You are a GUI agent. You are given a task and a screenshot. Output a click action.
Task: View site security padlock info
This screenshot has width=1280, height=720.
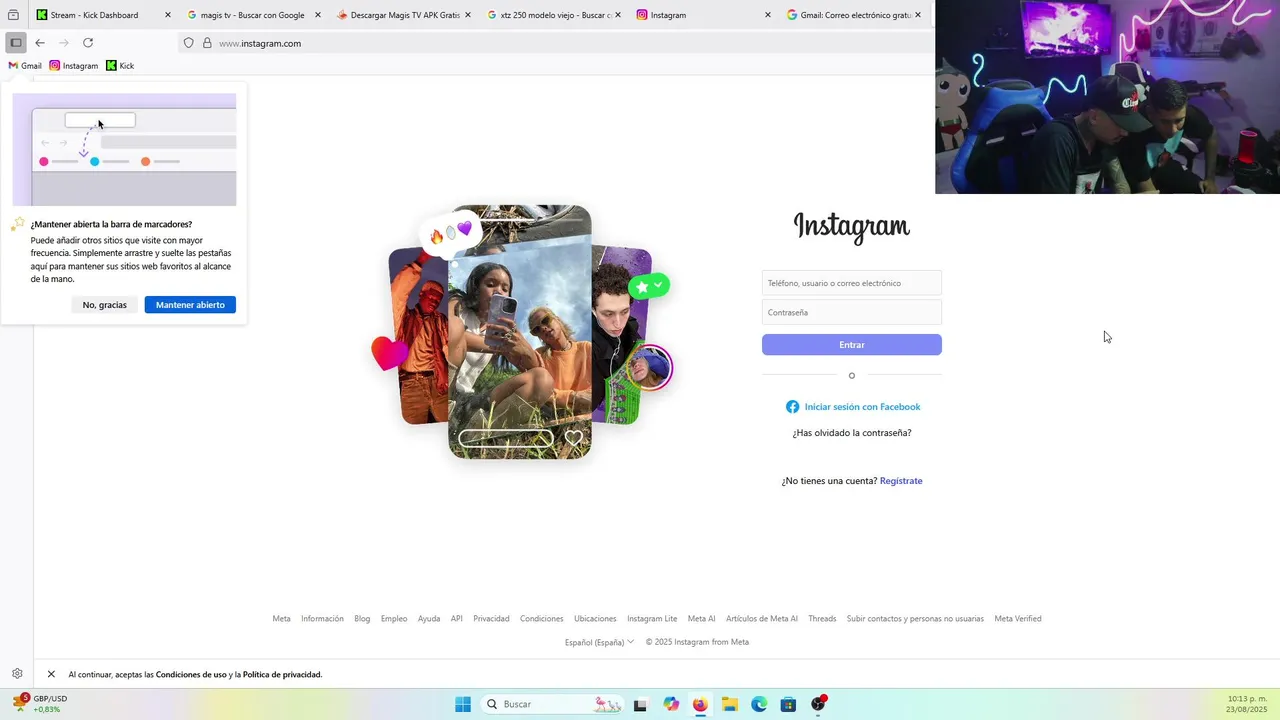[x=207, y=43]
